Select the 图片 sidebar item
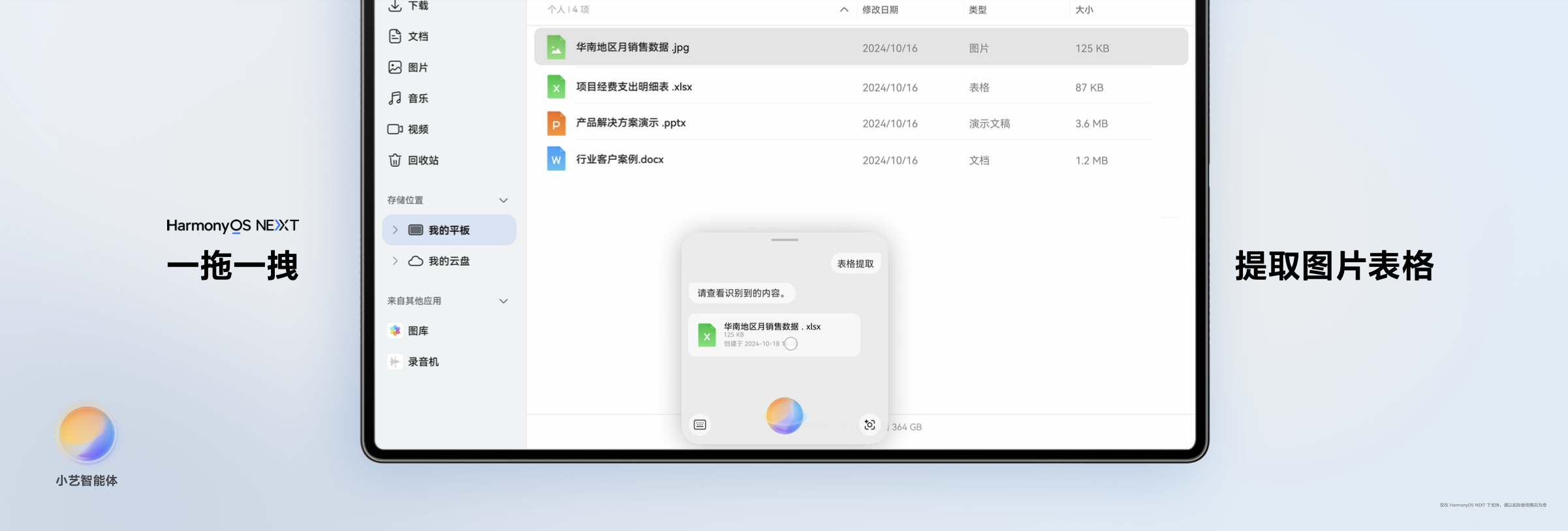 [409, 67]
